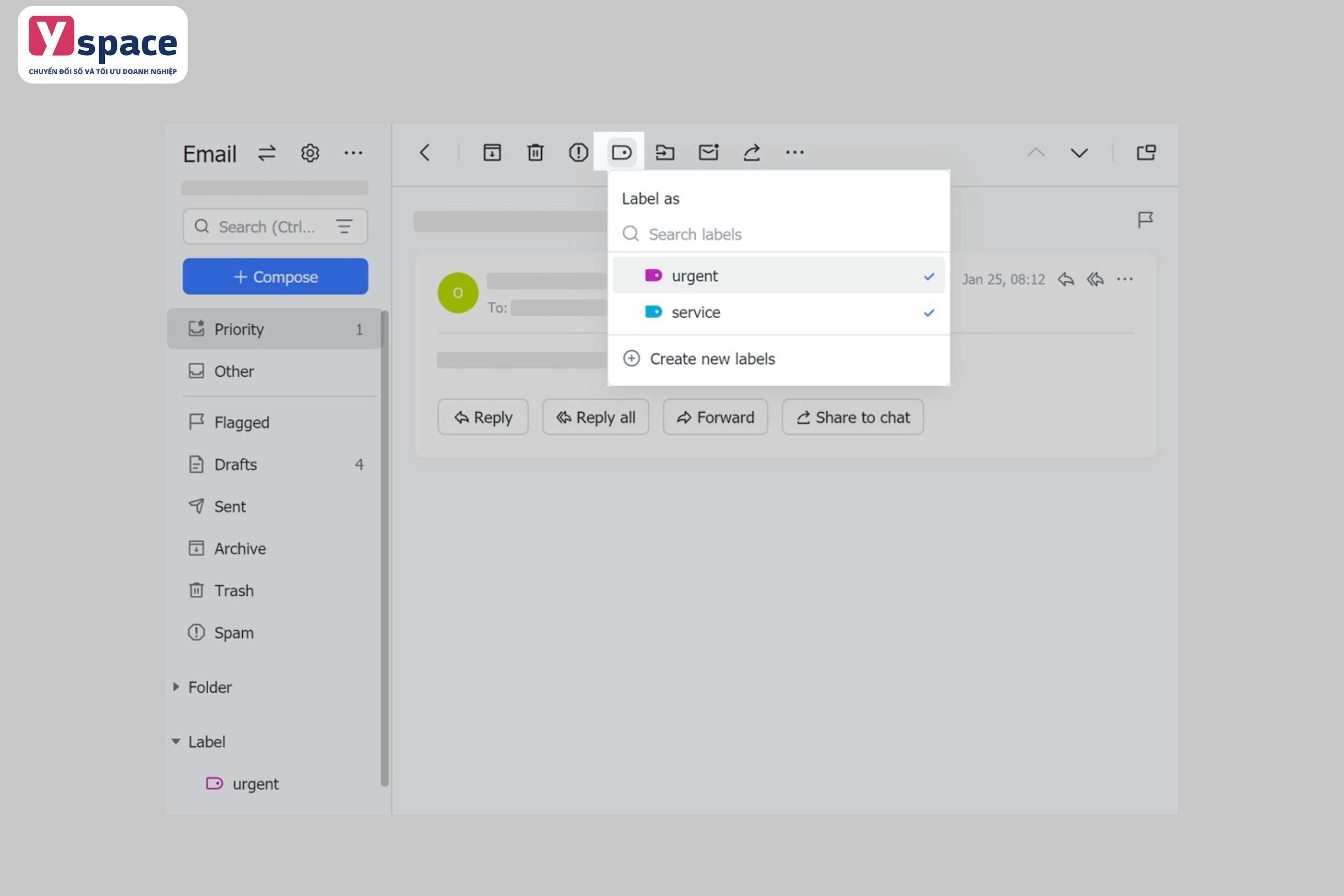Image resolution: width=1344 pixels, height=896 pixels.
Task: Click the Compose button
Action: pyautogui.click(x=276, y=276)
